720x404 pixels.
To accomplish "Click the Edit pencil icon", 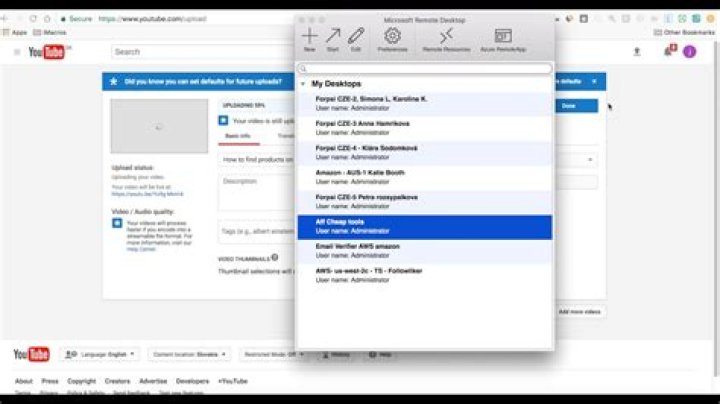I will pos(356,37).
